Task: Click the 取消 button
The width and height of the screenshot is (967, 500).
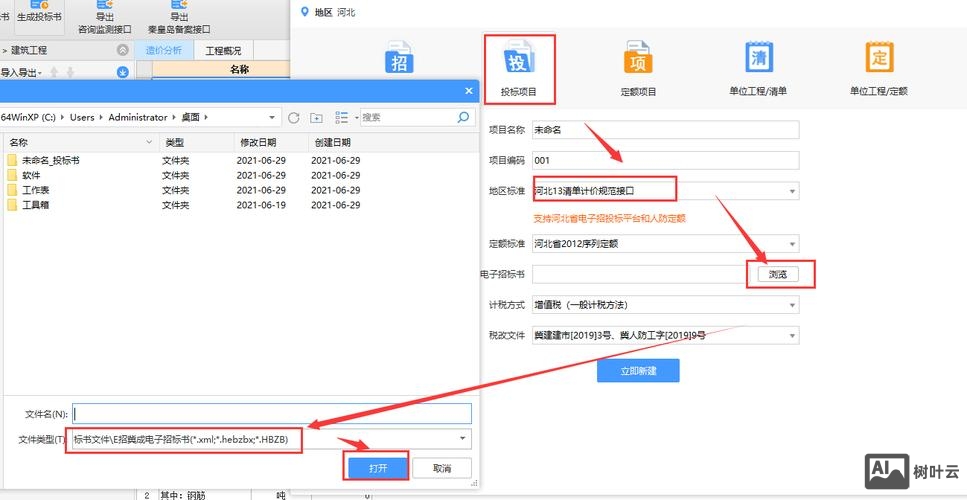Action: 442,468
